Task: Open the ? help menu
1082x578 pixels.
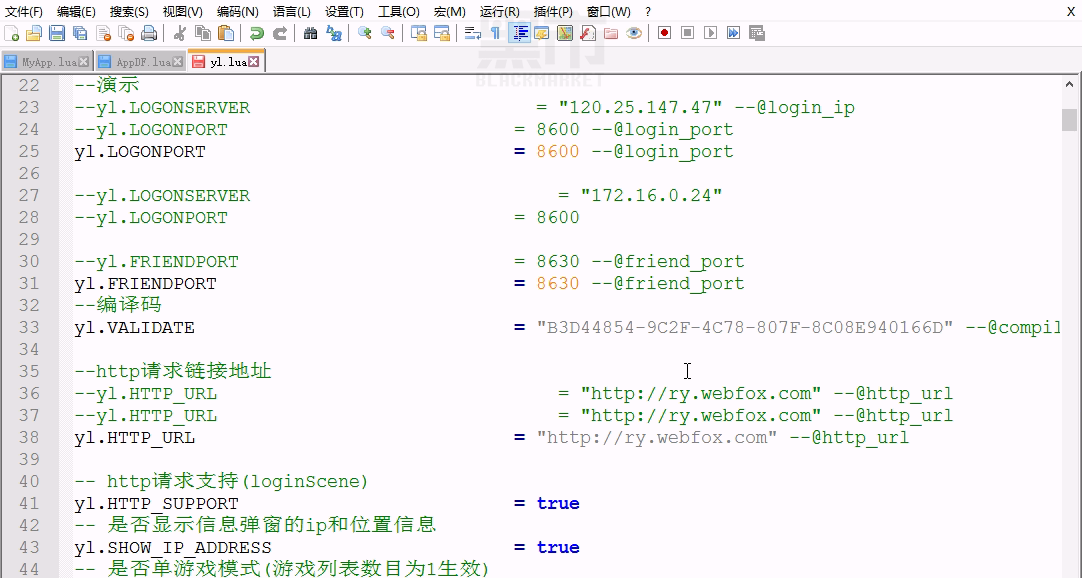Action: (x=648, y=12)
